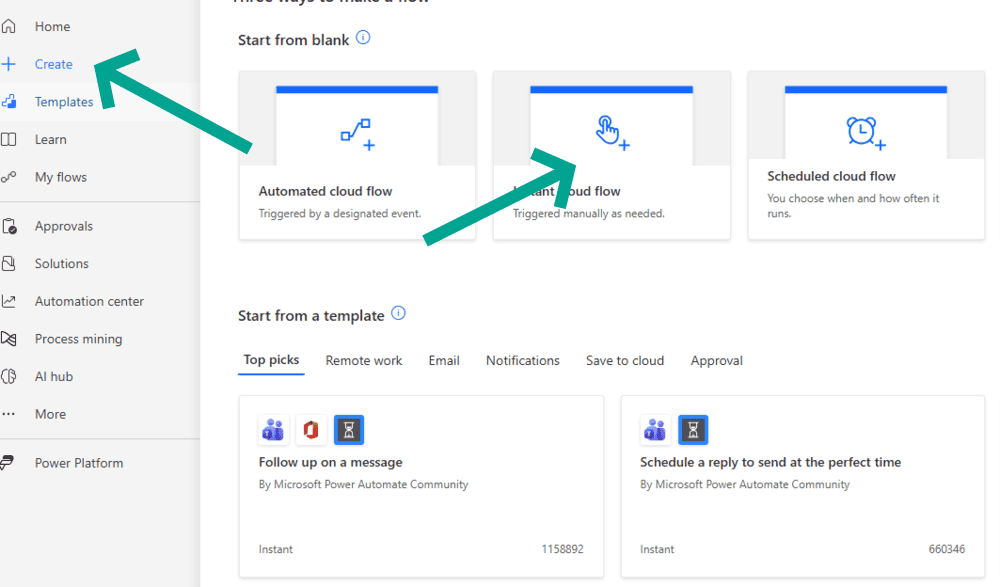The image size is (1000, 587).
Task: Click the Process mining icon
Action: click(x=8, y=339)
